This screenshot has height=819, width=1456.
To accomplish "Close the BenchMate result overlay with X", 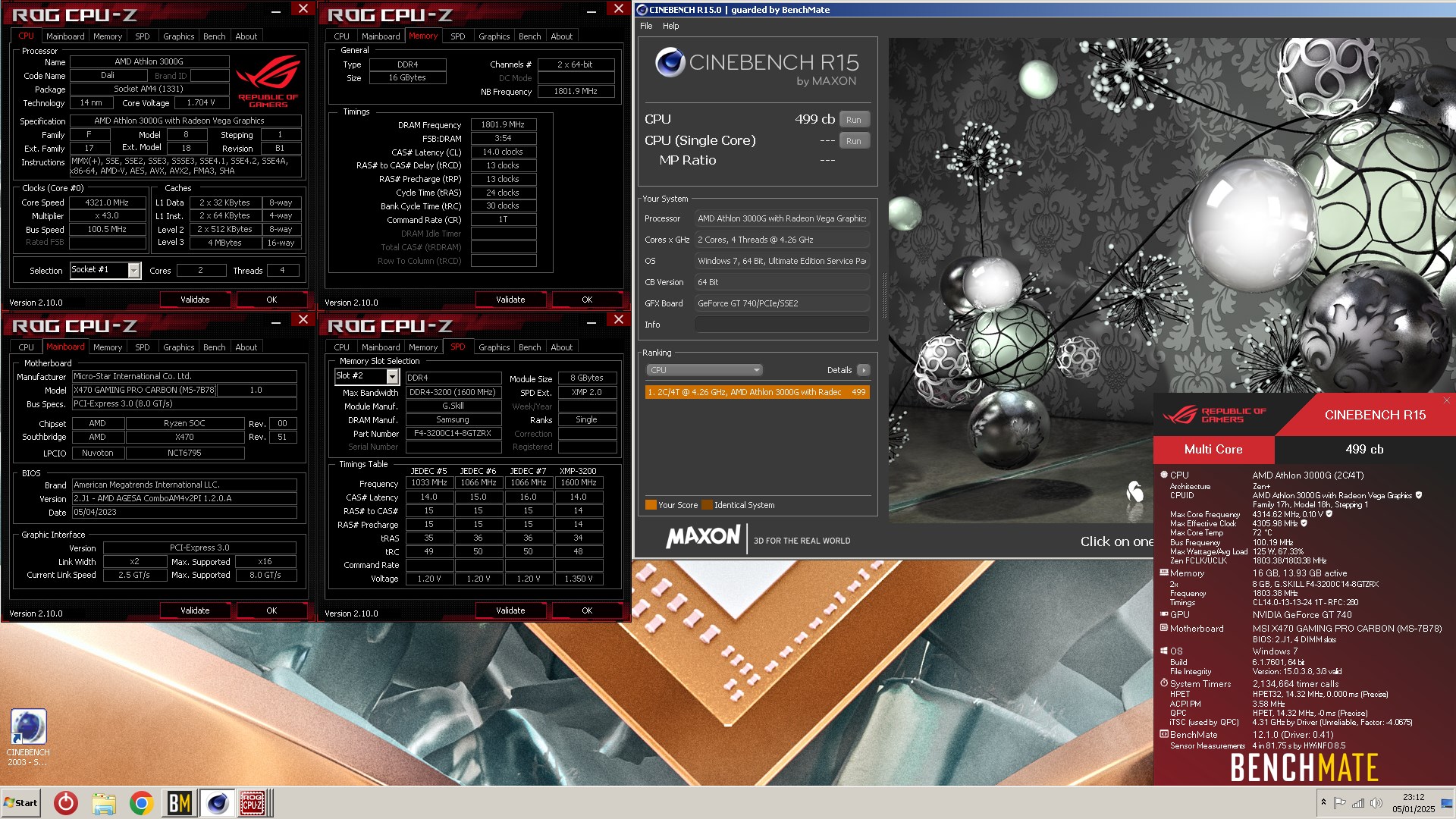I will (x=1446, y=400).
